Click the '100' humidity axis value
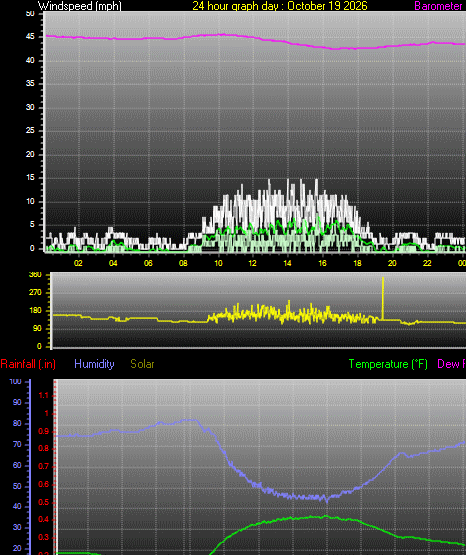Viewport: 466px width, 555px height. [15, 381]
